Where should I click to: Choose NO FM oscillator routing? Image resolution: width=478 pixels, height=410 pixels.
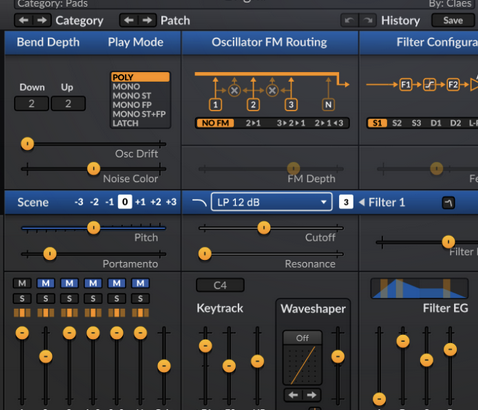[215, 123]
